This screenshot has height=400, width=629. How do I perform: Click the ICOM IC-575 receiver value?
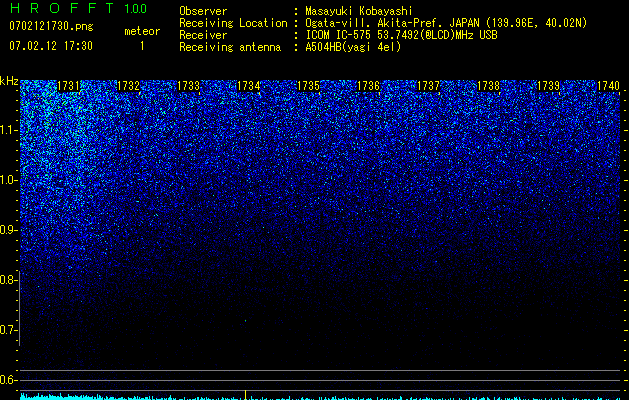point(401,35)
